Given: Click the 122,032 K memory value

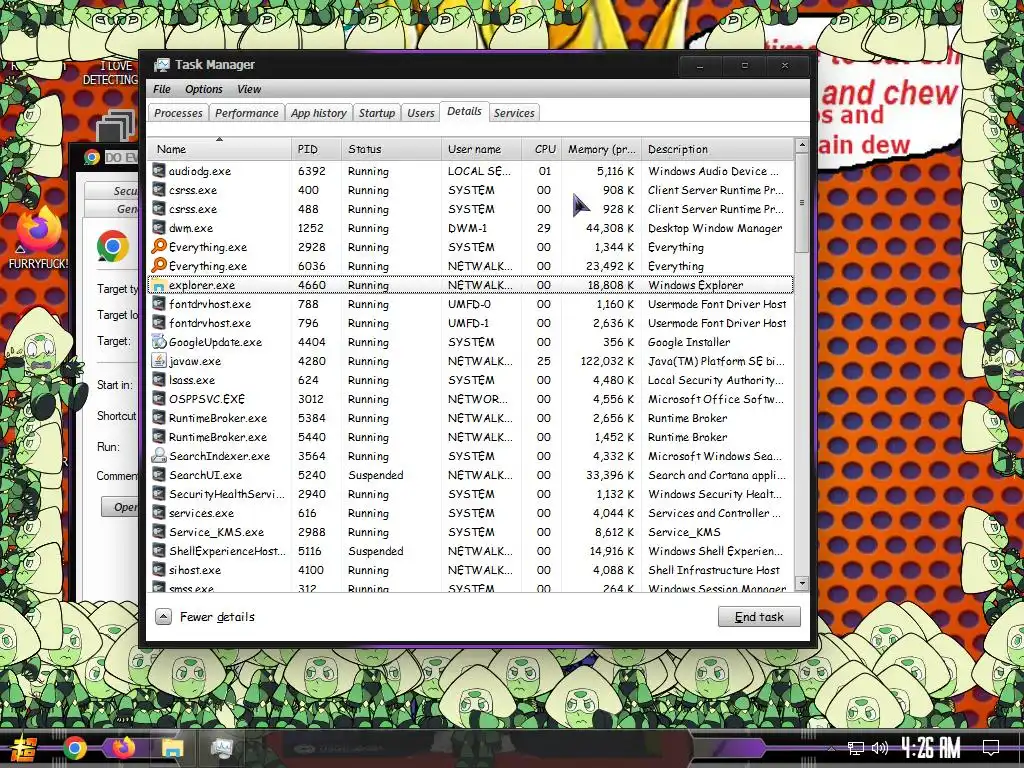Looking at the screenshot, I should point(607,361).
